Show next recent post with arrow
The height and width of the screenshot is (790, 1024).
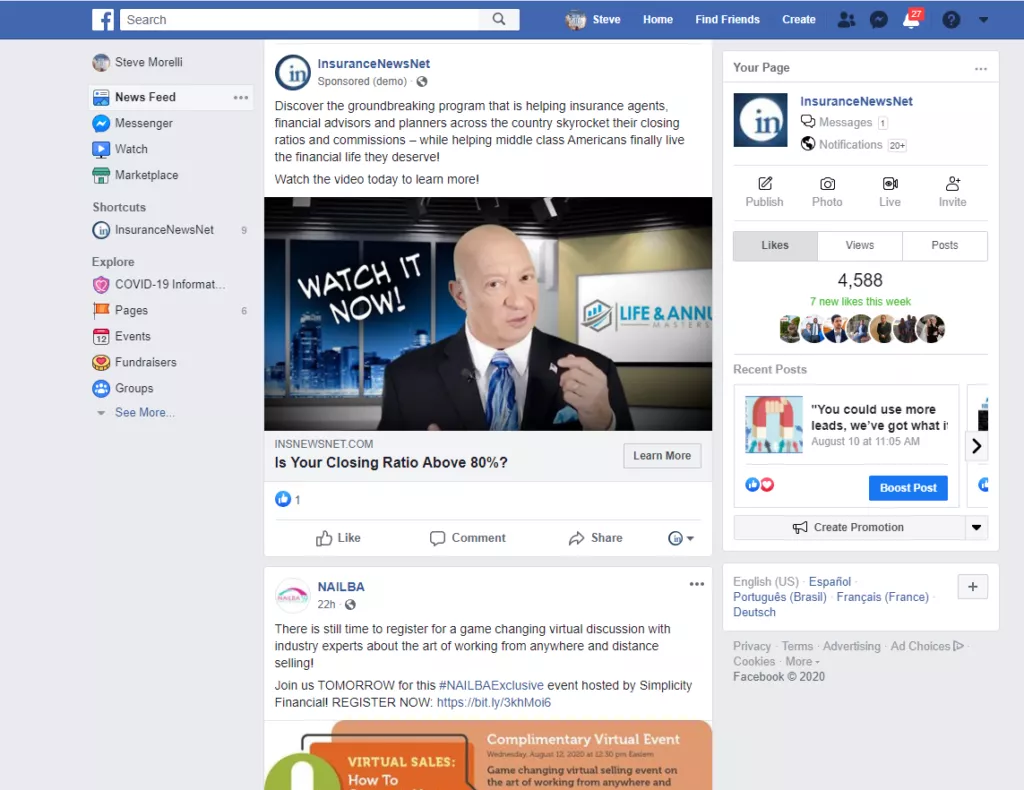click(977, 446)
